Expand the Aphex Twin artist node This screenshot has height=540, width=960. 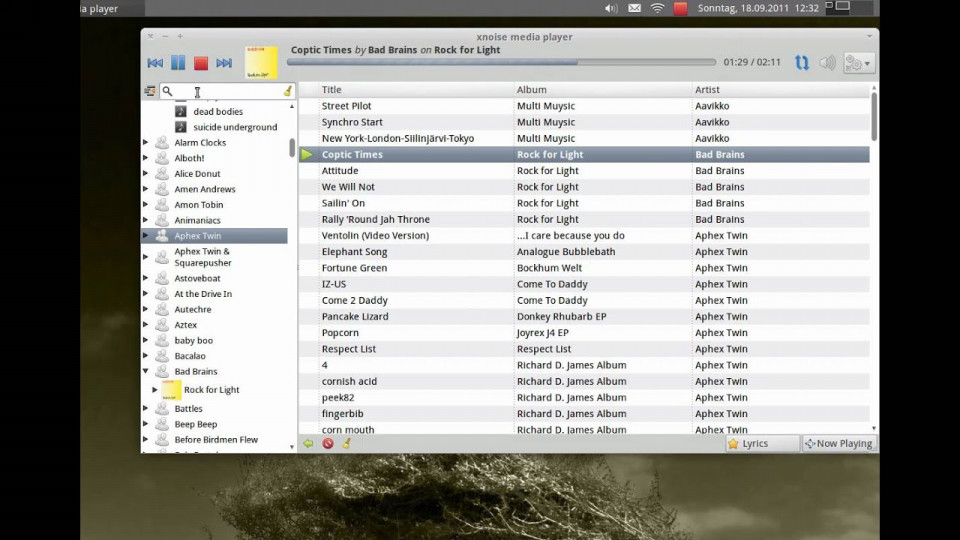click(x=146, y=235)
